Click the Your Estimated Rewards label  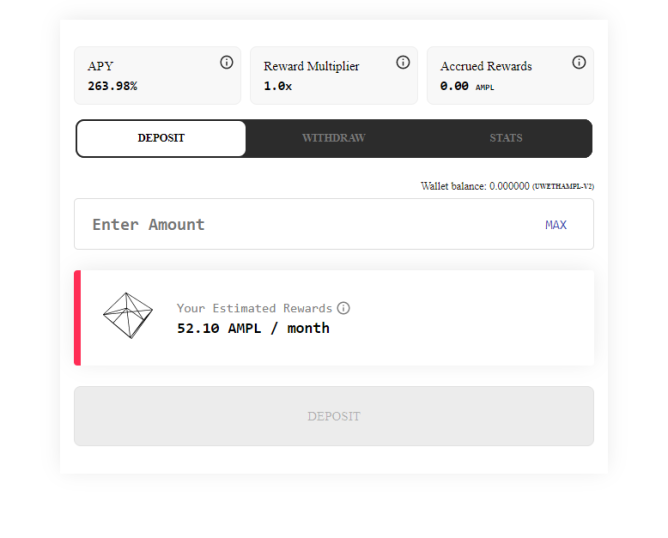pos(254,308)
